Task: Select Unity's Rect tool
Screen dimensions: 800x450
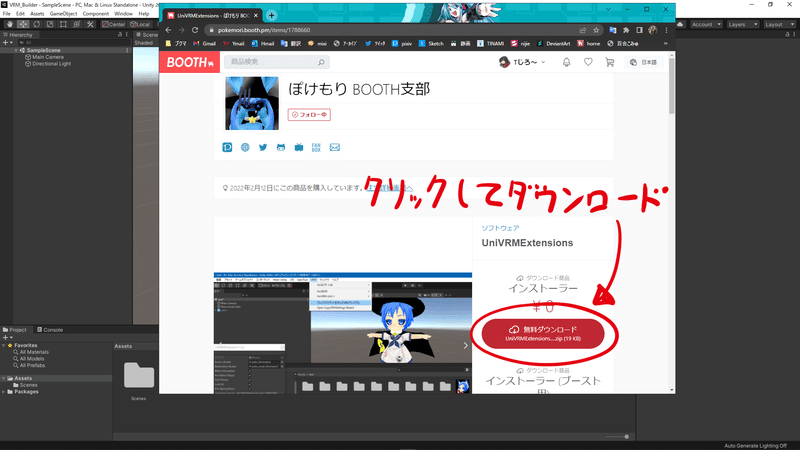Action: pyautogui.click(x=63, y=24)
